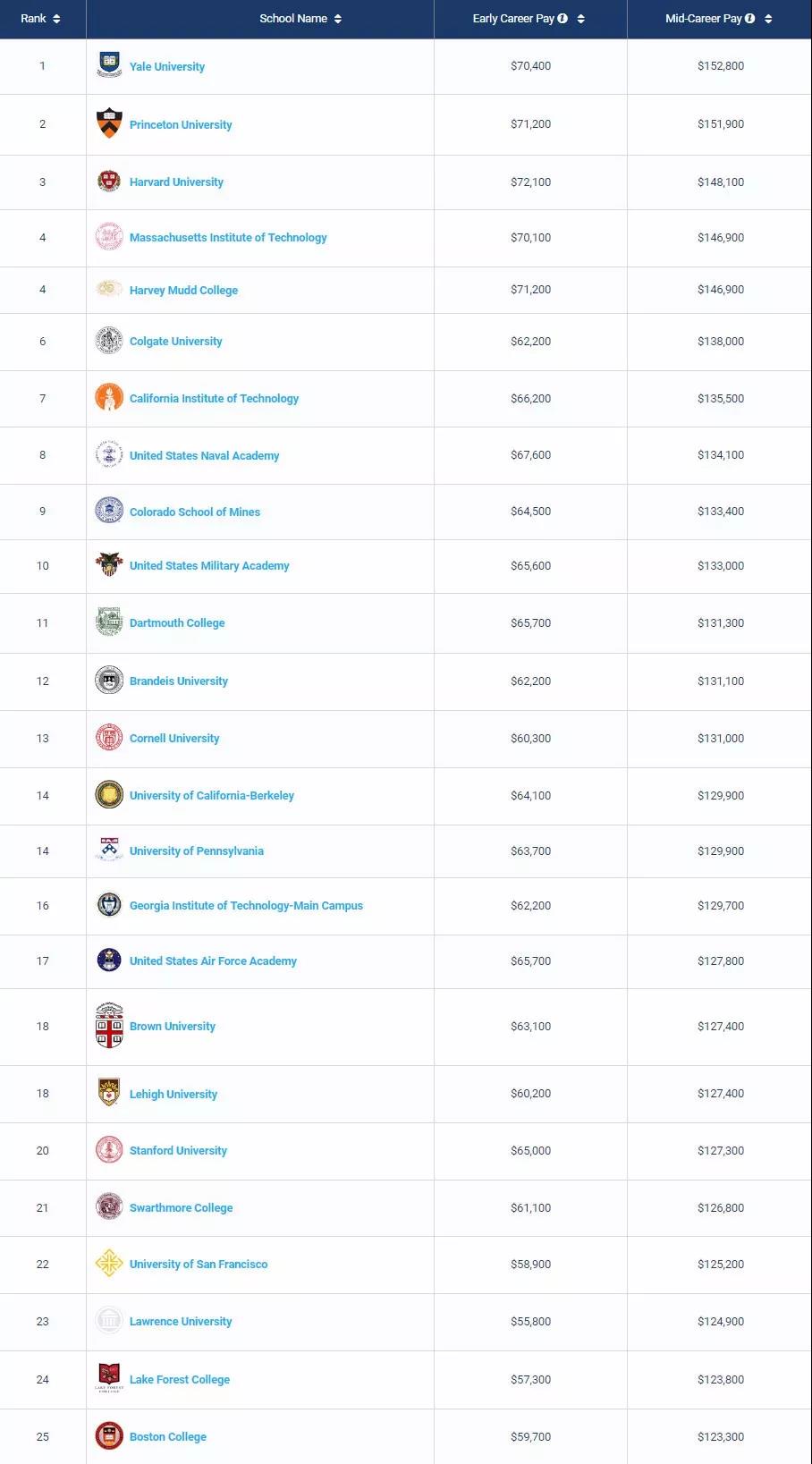Click the School Name sort arrows
812x1464 pixels.
[x=338, y=19]
